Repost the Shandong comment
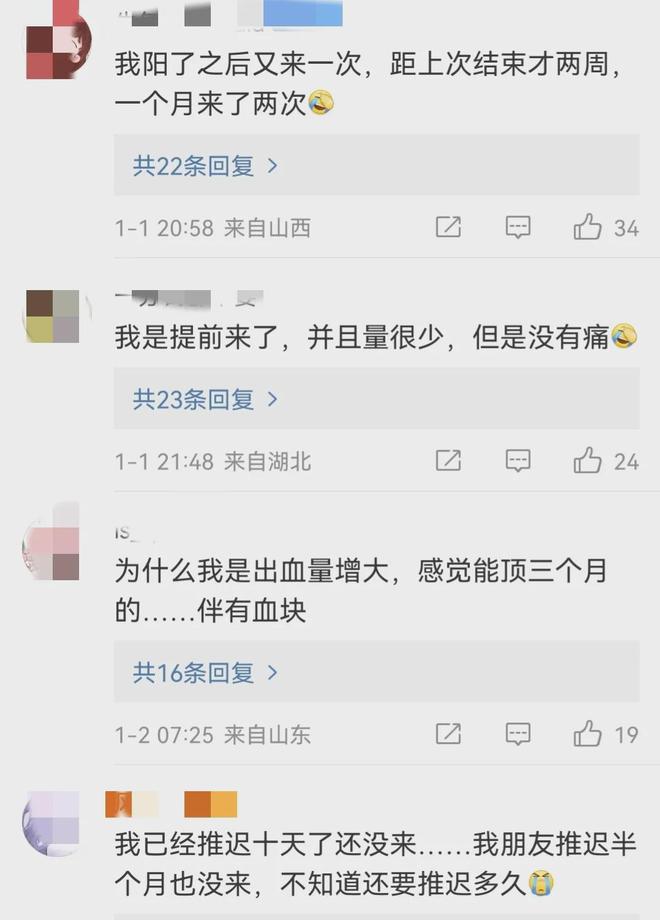 pos(448,733)
